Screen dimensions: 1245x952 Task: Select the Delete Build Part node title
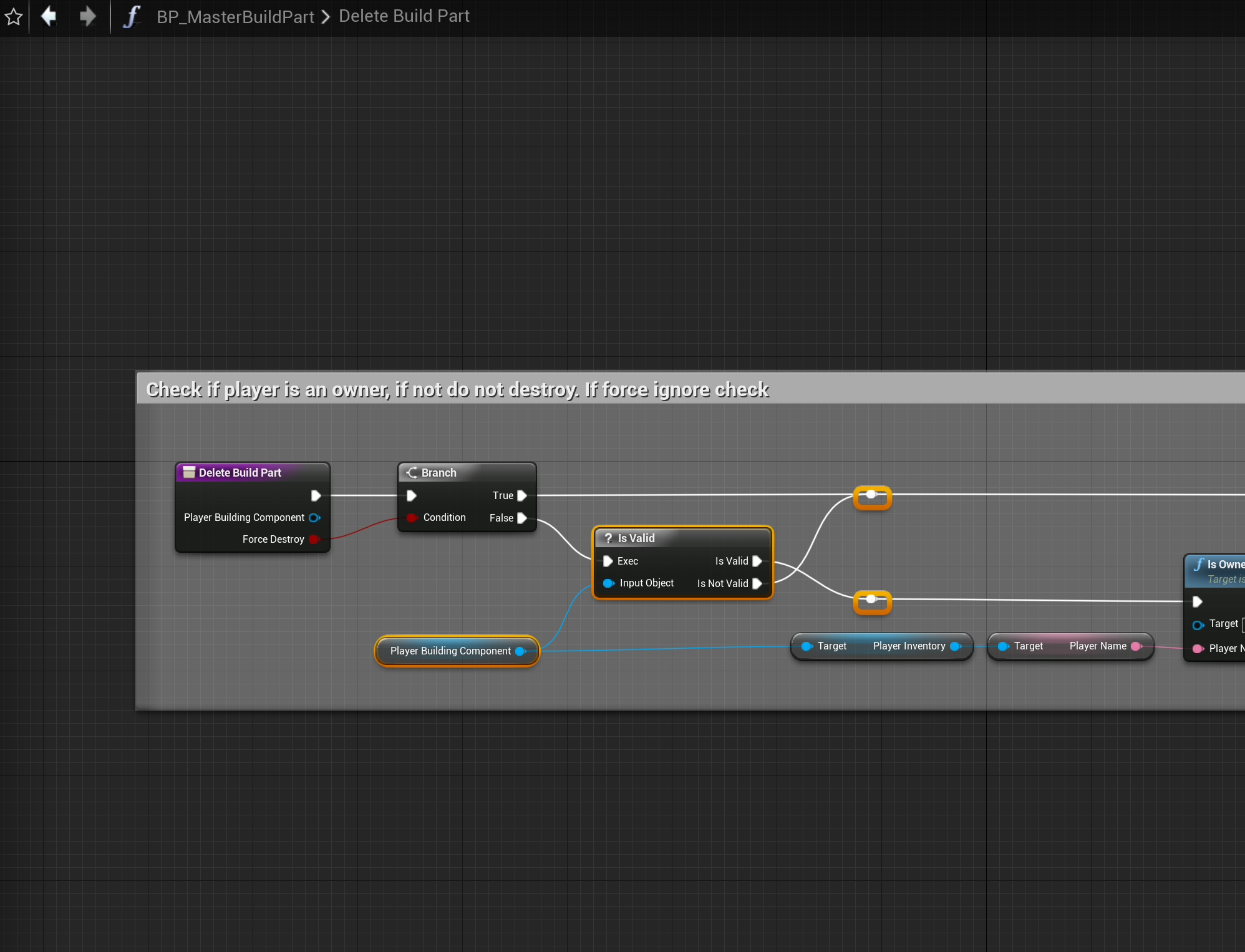240,473
